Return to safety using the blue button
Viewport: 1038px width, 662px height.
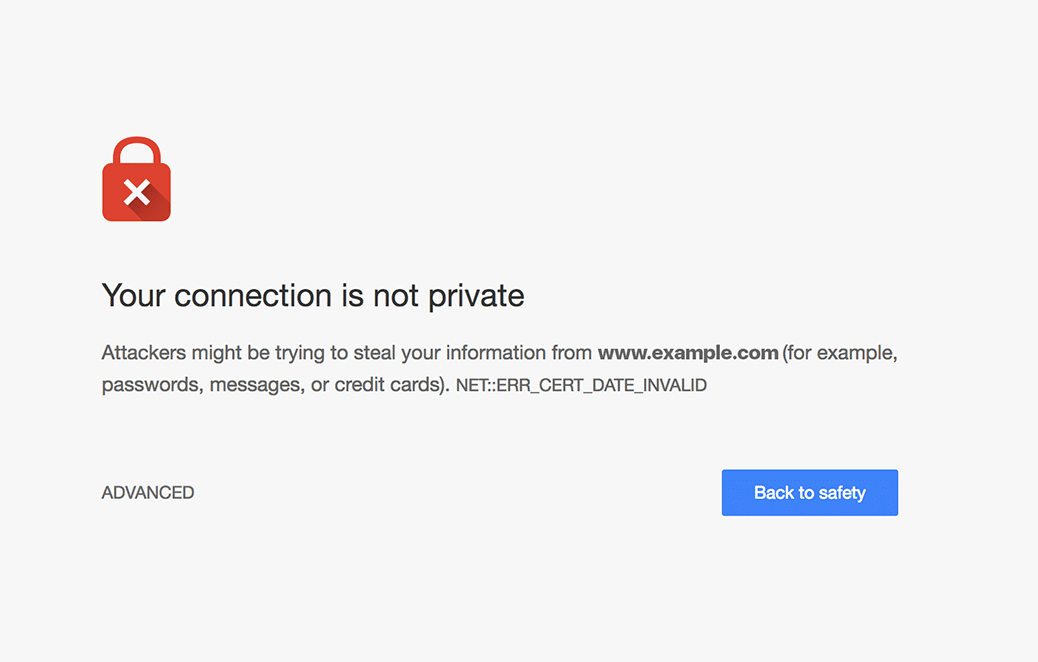pos(809,492)
